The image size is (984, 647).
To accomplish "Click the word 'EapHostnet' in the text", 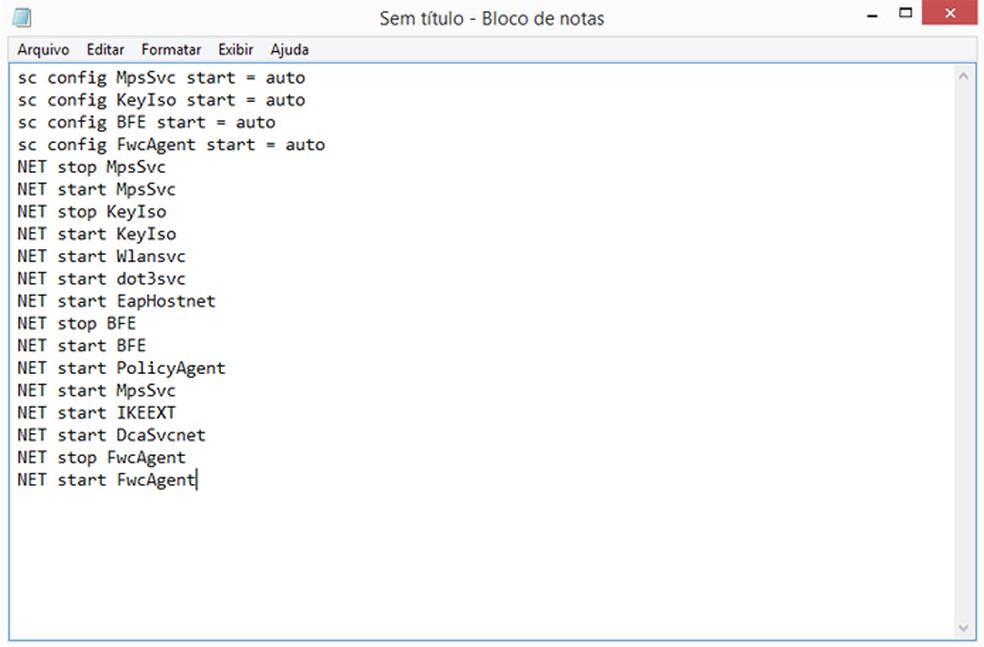I will click(165, 301).
